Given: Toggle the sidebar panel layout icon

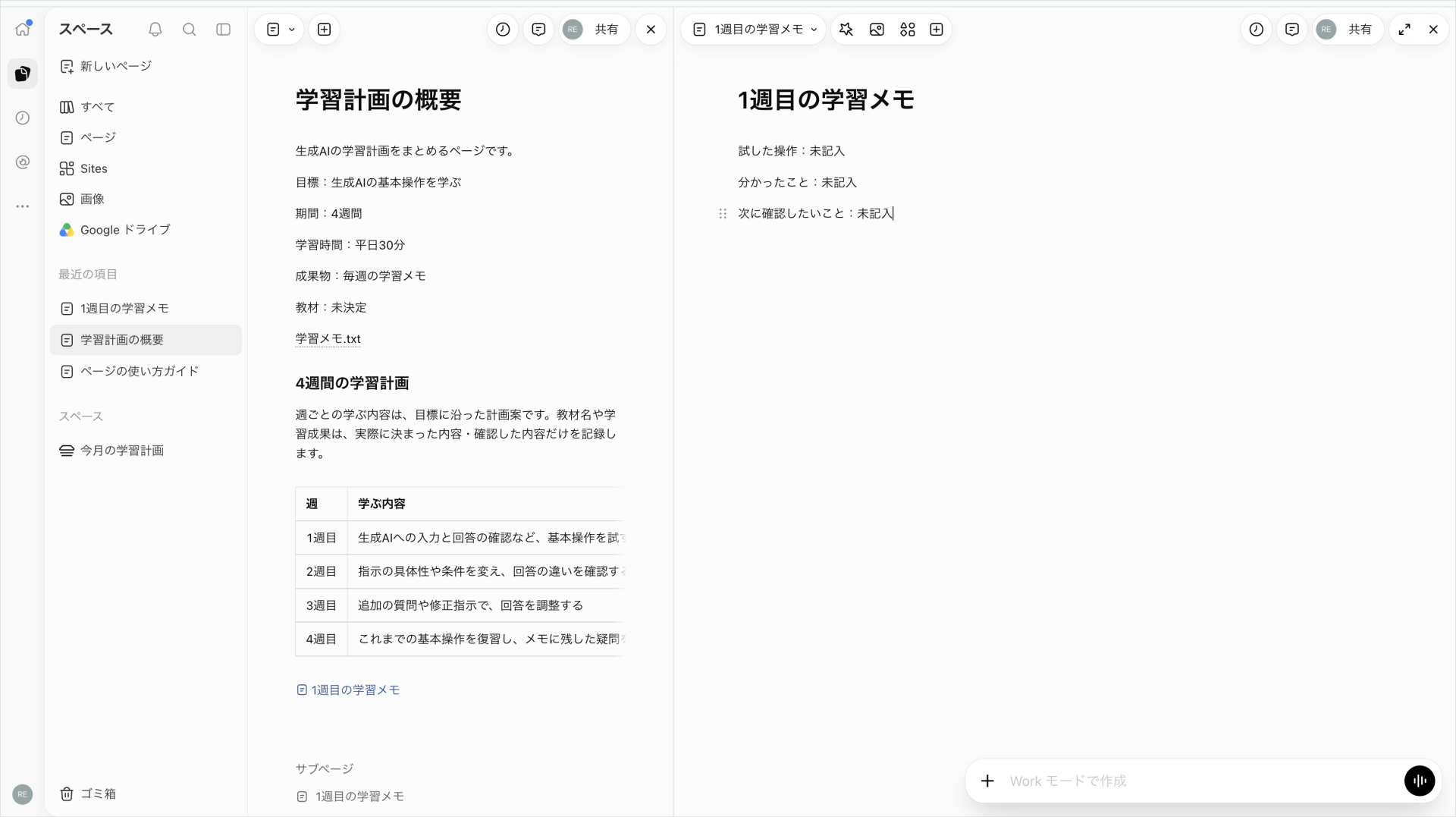Looking at the screenshot, I should point(224,30).
